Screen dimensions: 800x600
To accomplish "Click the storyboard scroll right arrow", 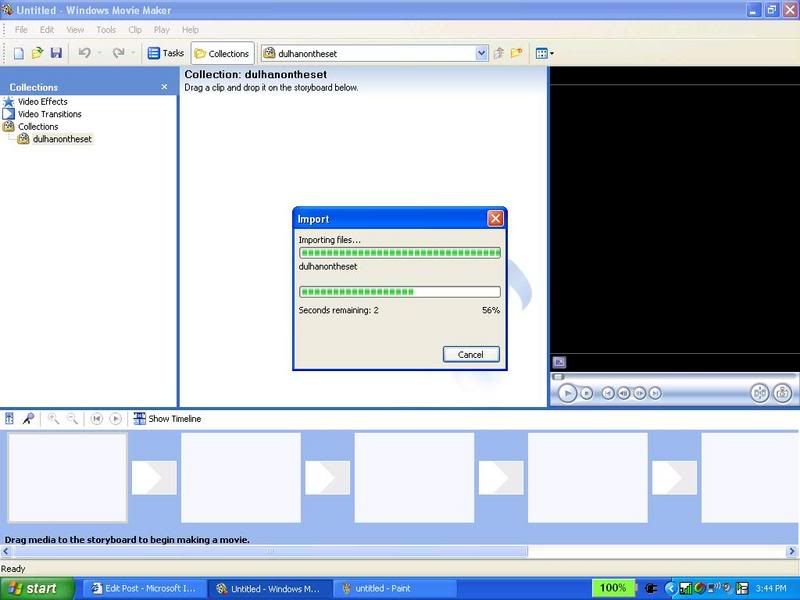I will [x=792, y=551].
